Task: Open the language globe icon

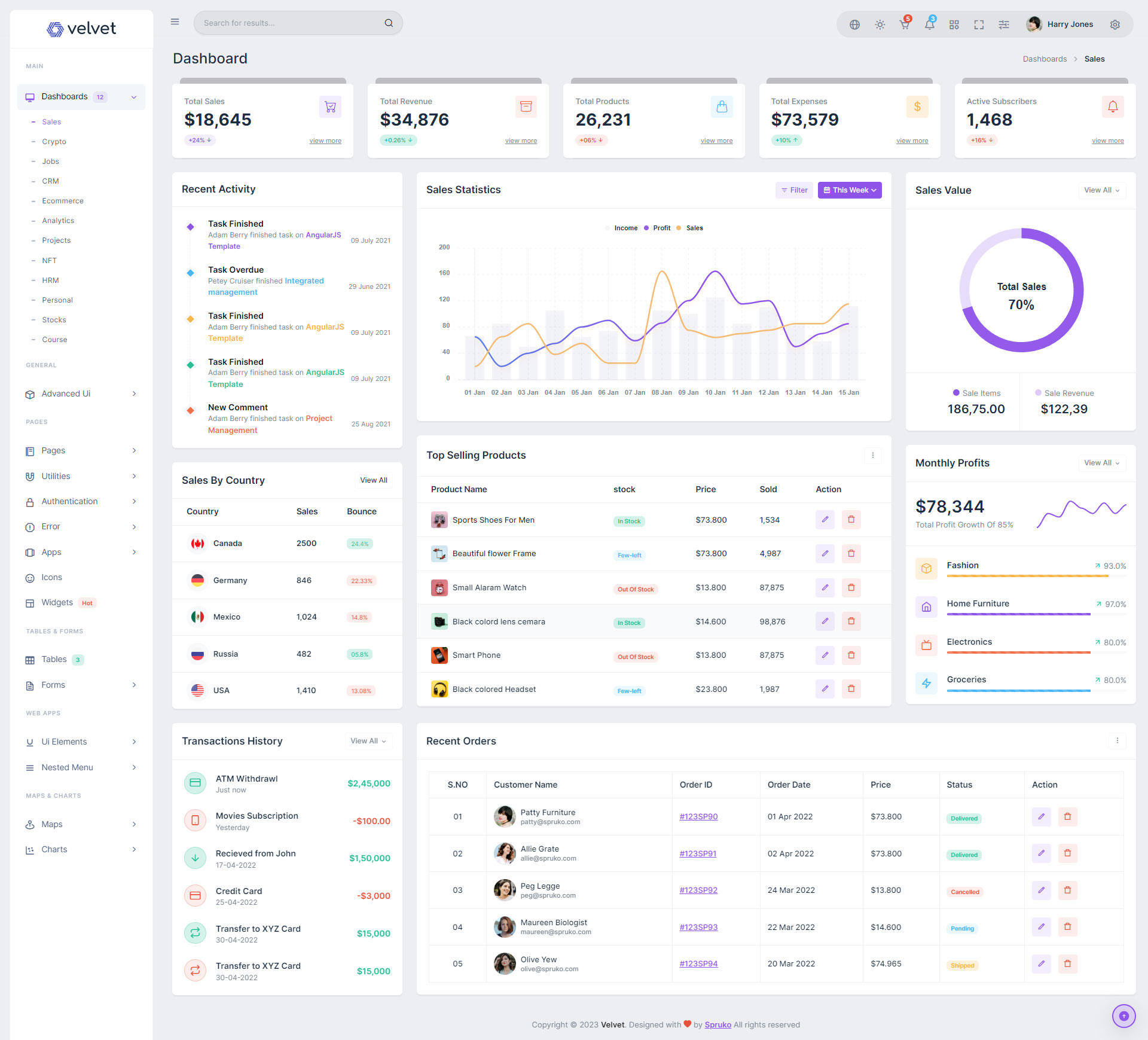Action: pyautogui.click(x=854, y=25)
